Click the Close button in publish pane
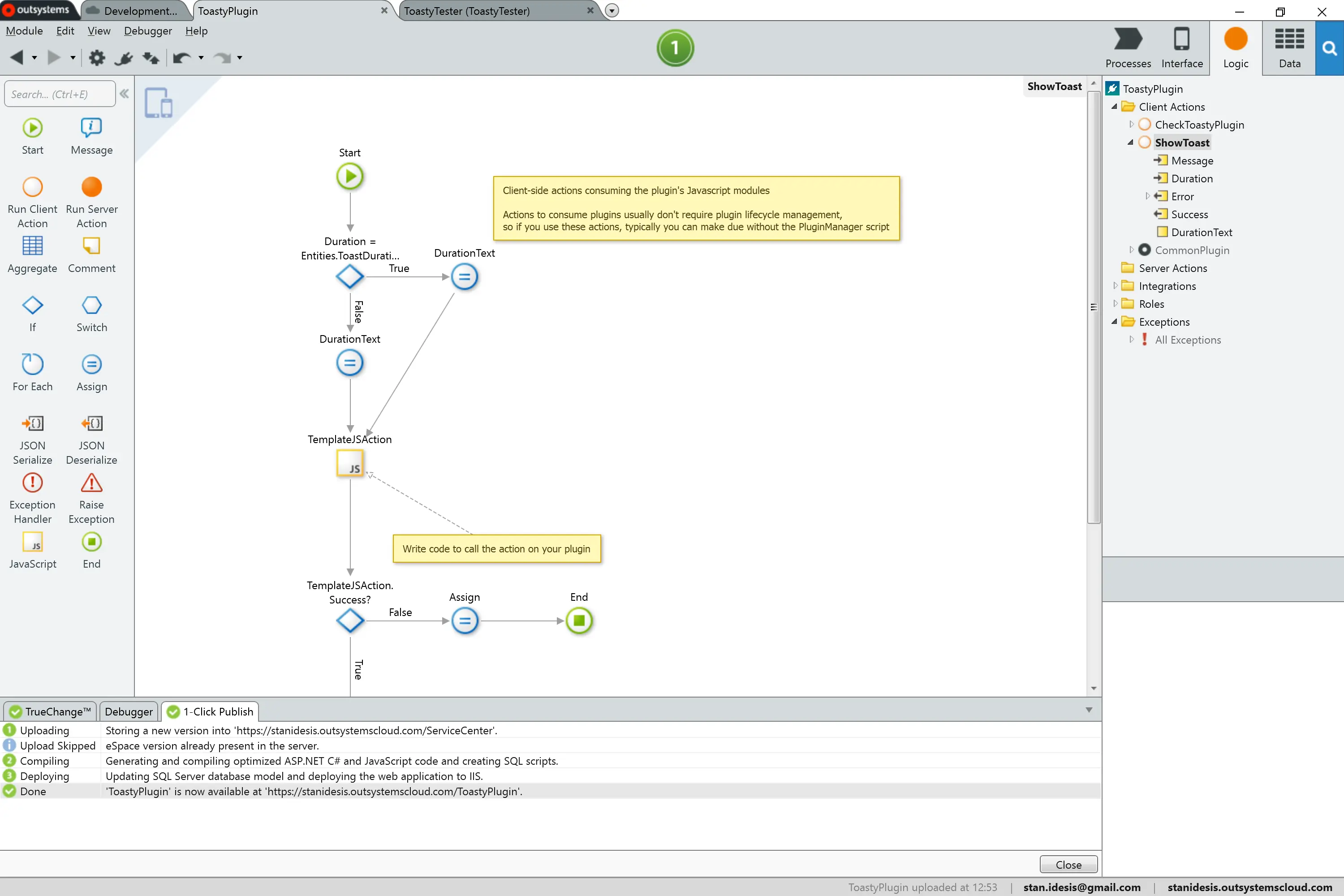1344x896 pixels. (1068, 865)
